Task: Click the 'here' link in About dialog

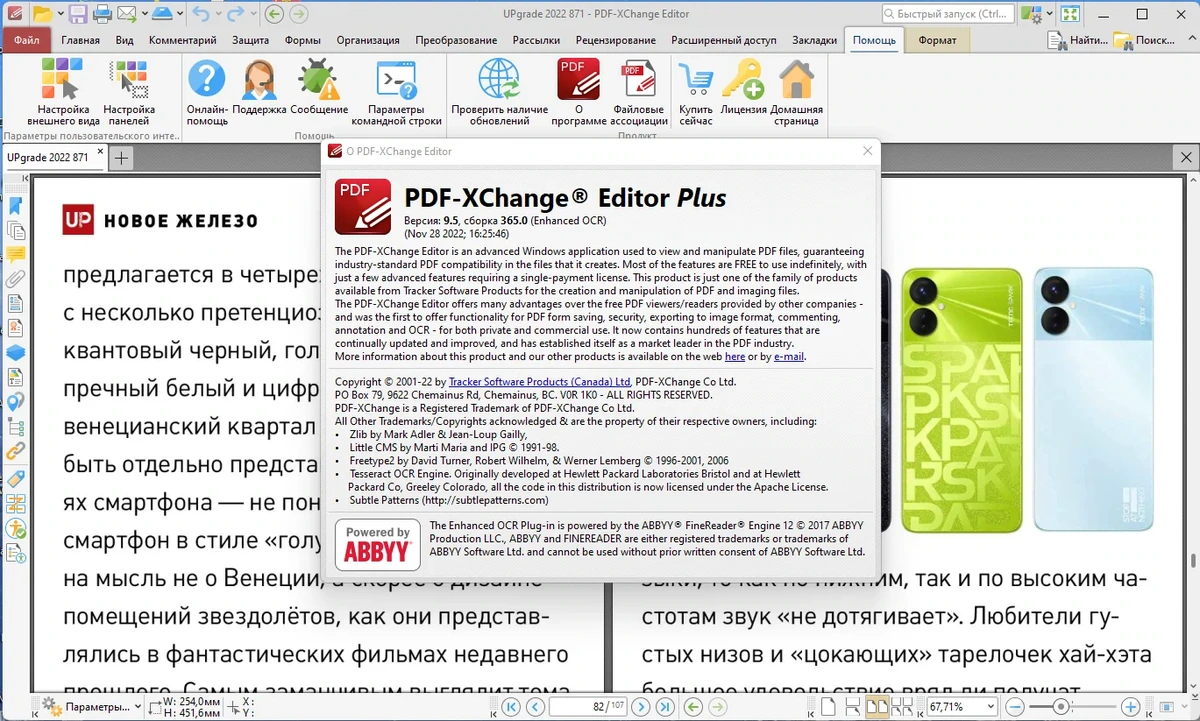Action: pyautogui.click(x=735, y=356)
